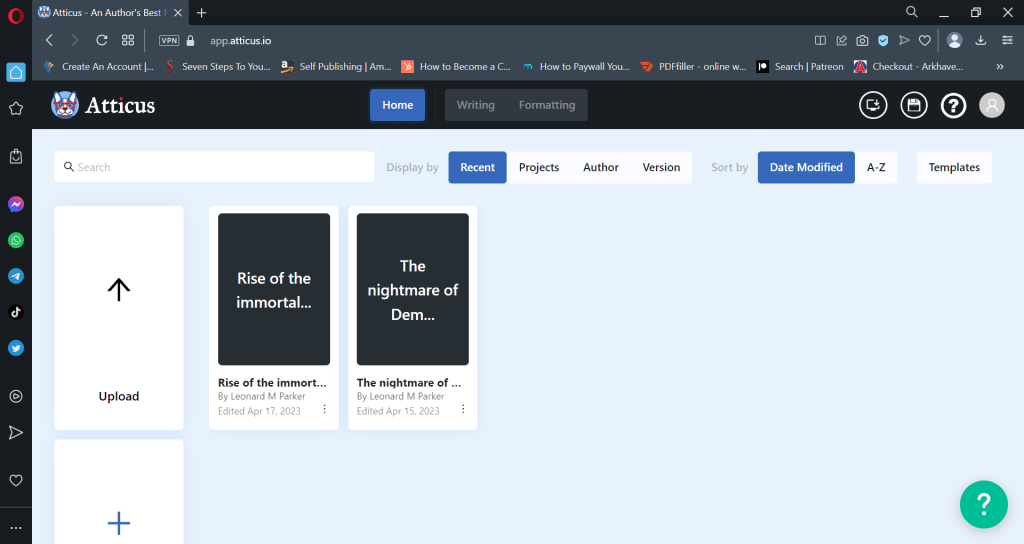Open options menu for Rise of the immortal book

point(324,409)
